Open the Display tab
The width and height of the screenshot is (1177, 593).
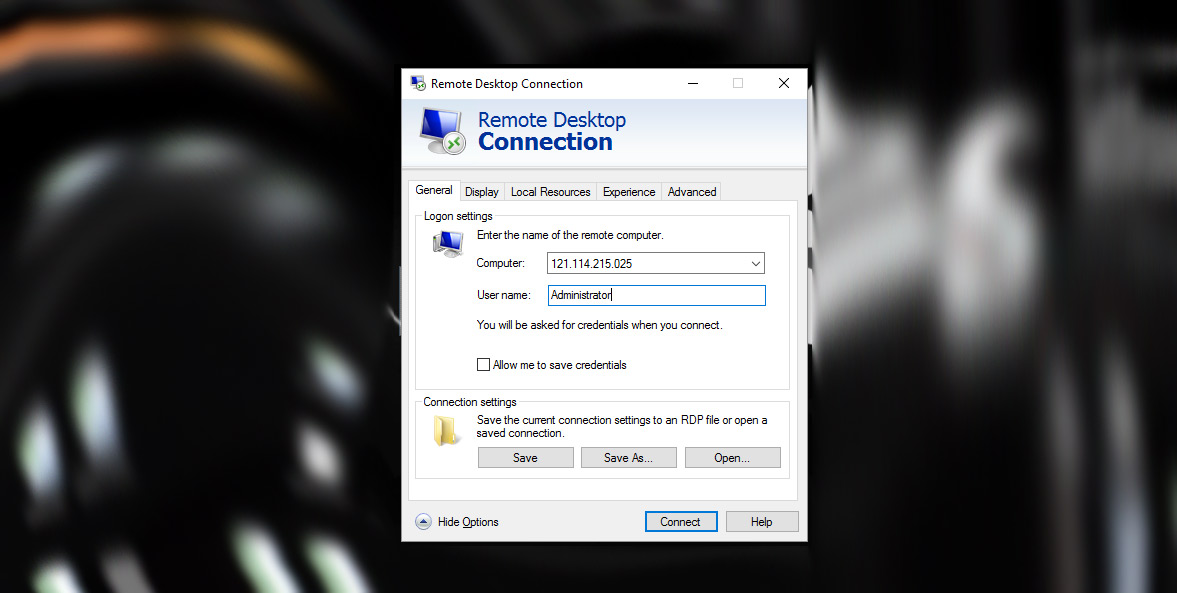tap(482, 192)
